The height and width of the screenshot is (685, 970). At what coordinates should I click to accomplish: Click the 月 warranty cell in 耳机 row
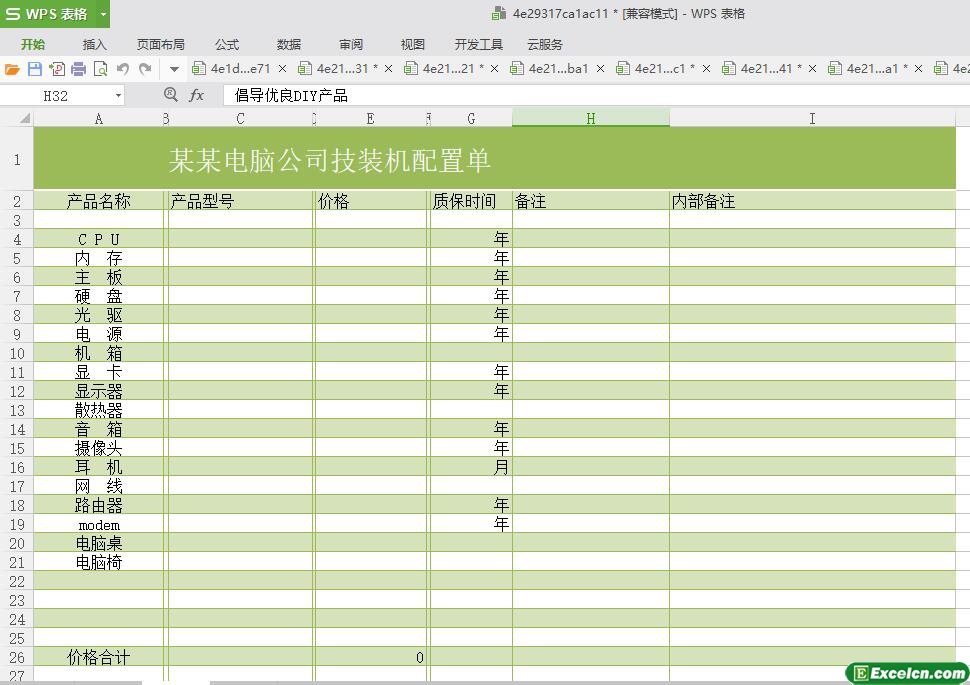point(471,467)
